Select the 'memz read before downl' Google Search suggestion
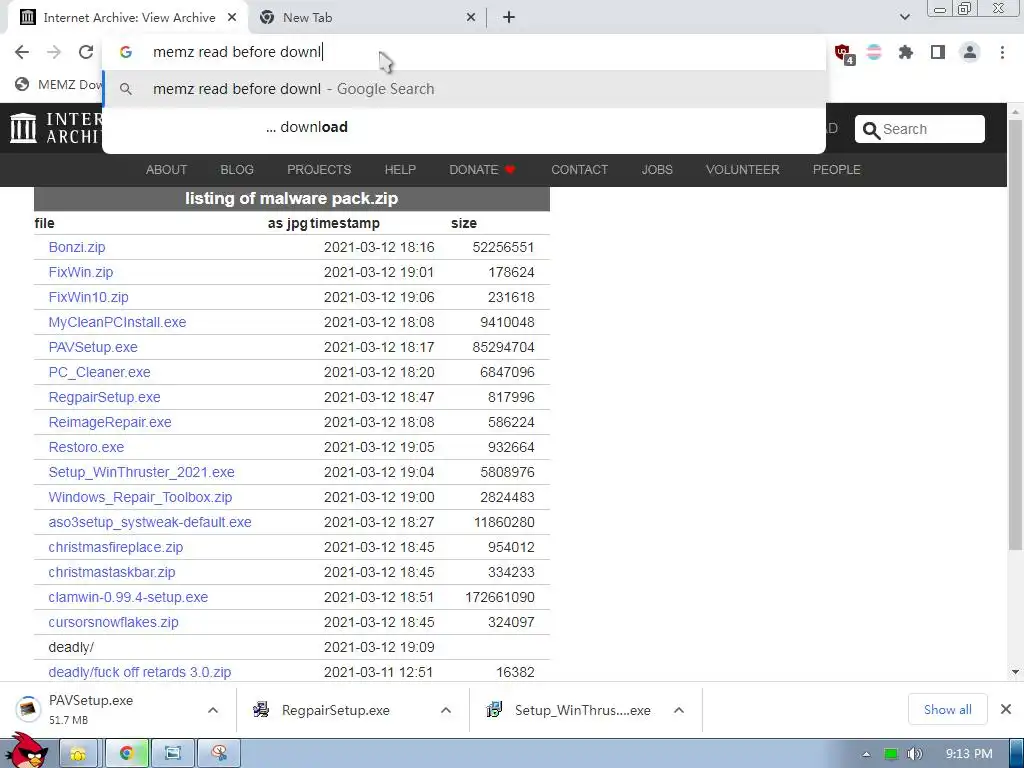 coord(464,89)
